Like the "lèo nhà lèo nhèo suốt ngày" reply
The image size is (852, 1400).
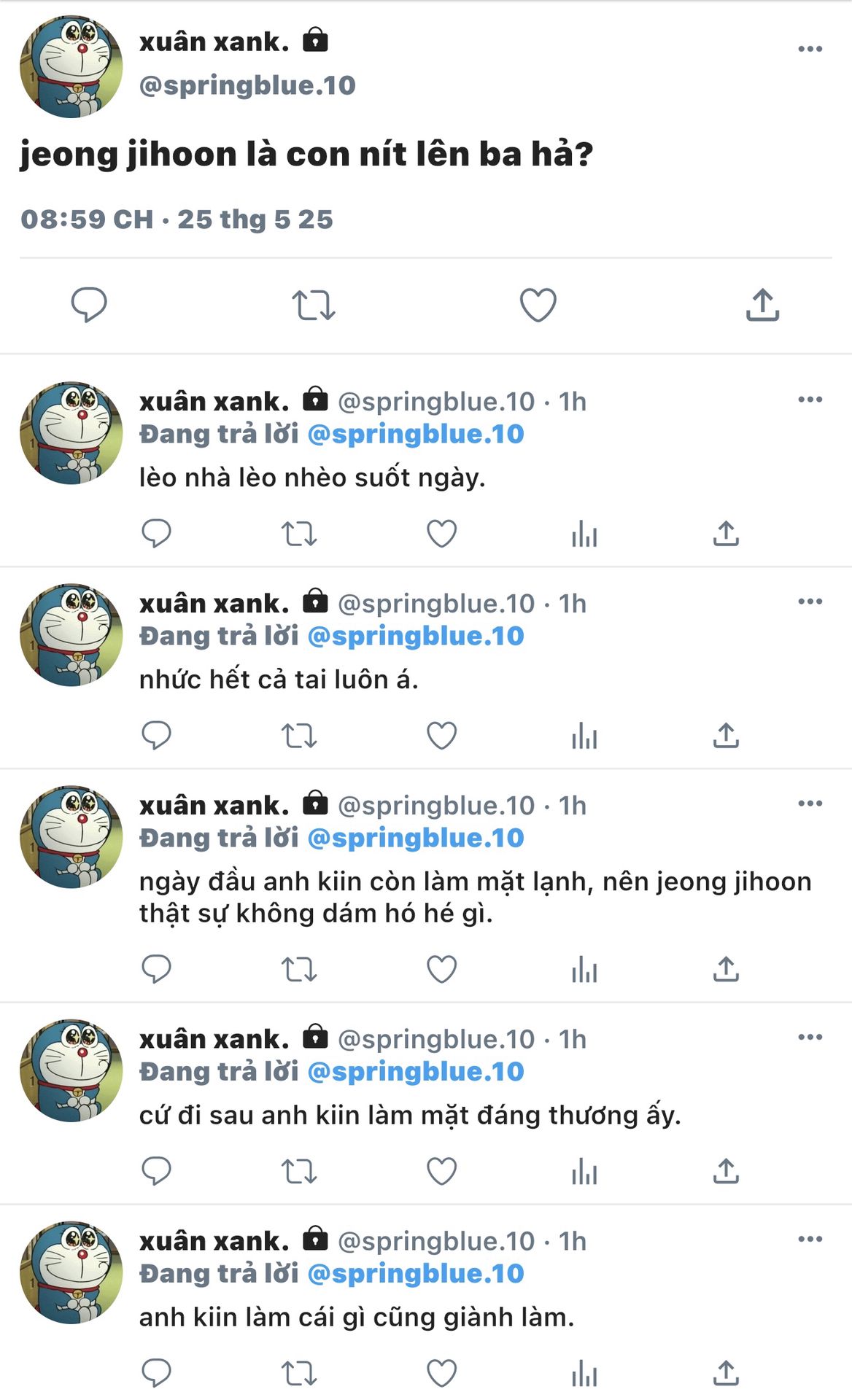(x=441, y=534)
